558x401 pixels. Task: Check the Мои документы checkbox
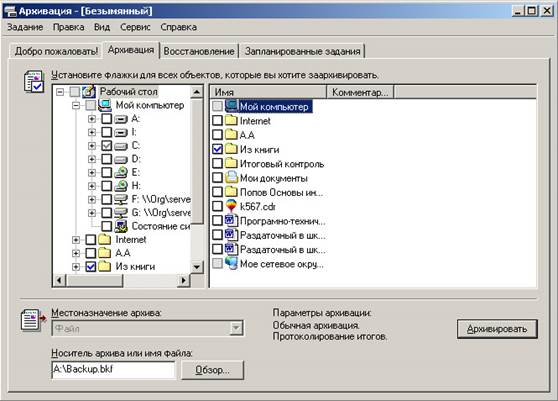pyautogui.click(x=217, y=178)
